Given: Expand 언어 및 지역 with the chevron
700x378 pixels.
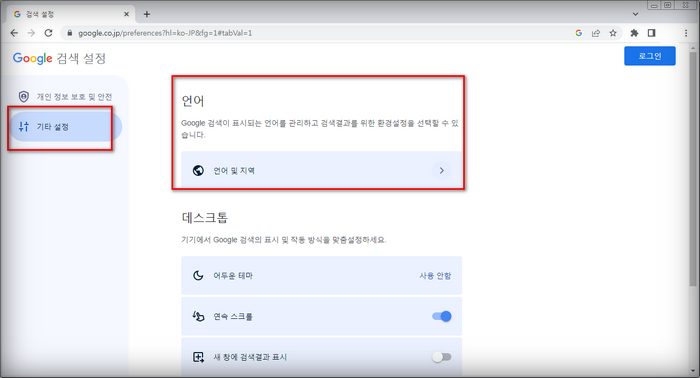Looking at the screenshot, I should (x=442, y=170).
